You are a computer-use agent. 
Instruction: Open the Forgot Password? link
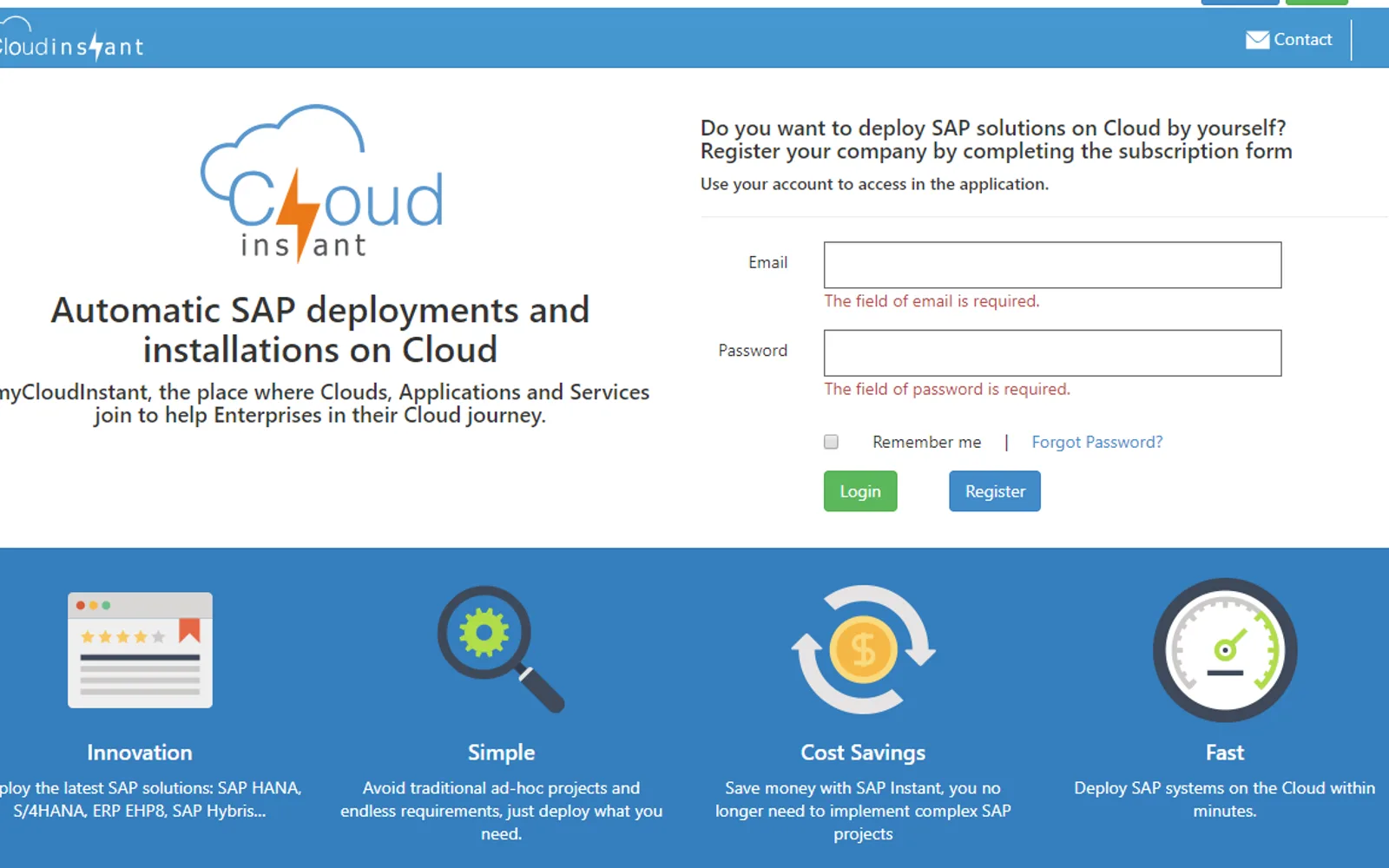pos(1096,442)
